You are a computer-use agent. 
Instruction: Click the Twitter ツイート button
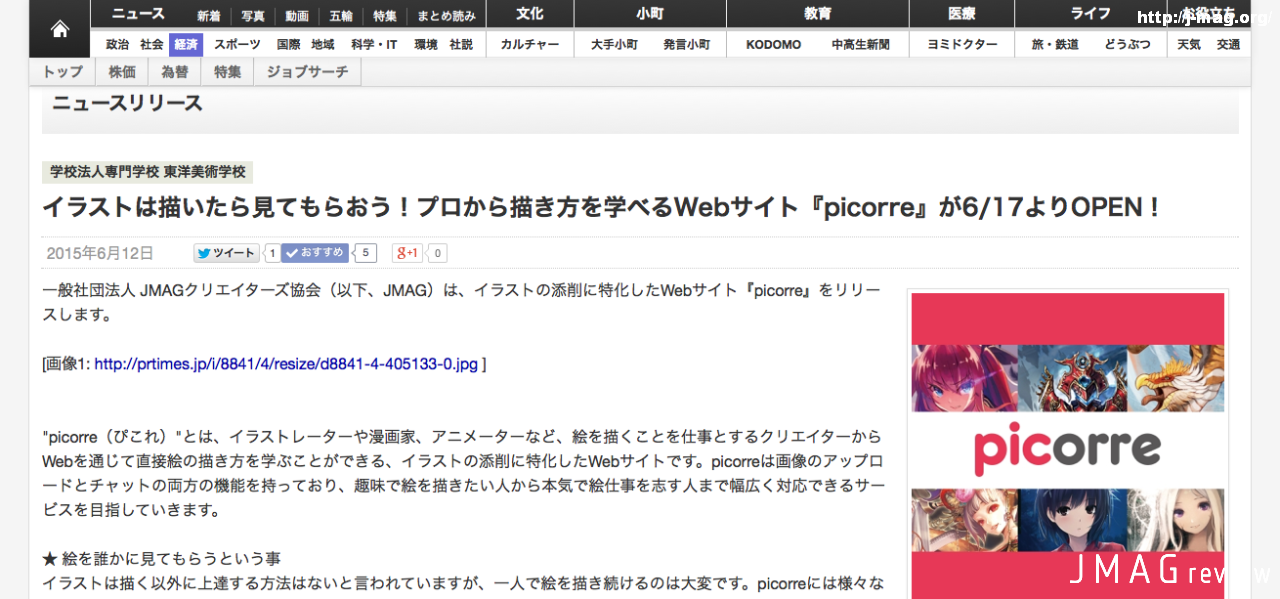pos(227,253)
